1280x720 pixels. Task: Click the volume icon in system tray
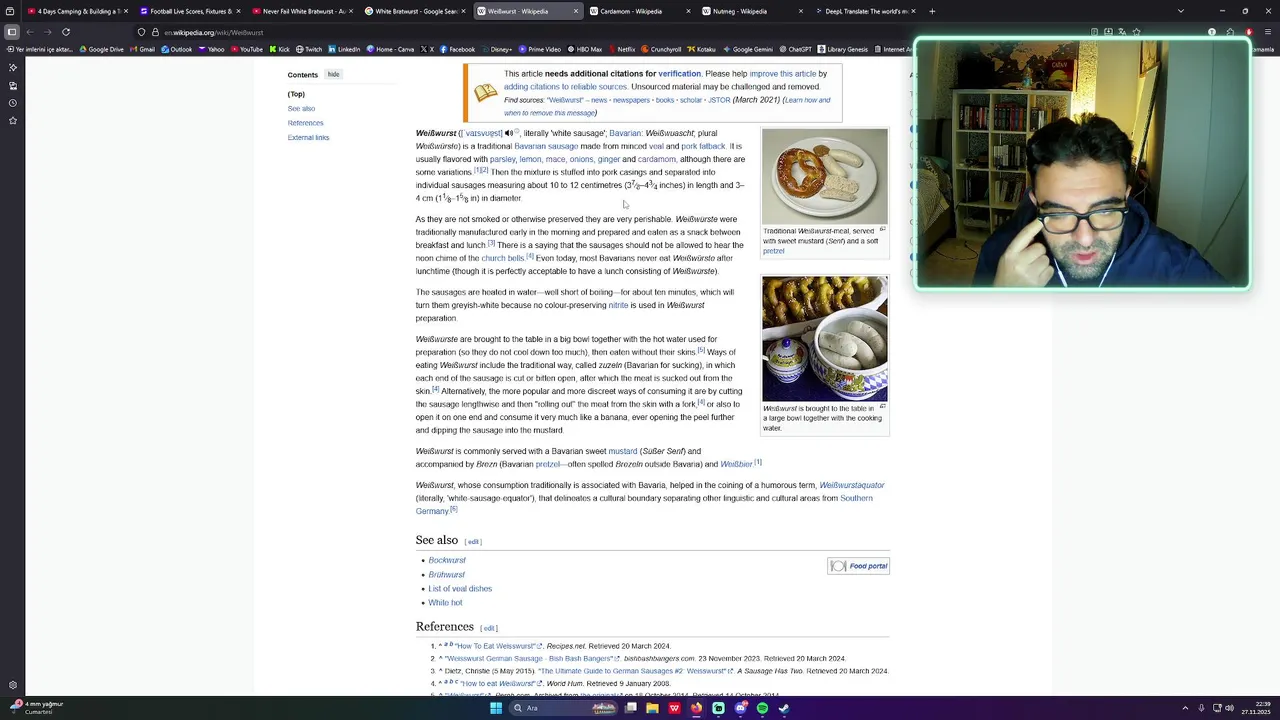pos(1229,708)
